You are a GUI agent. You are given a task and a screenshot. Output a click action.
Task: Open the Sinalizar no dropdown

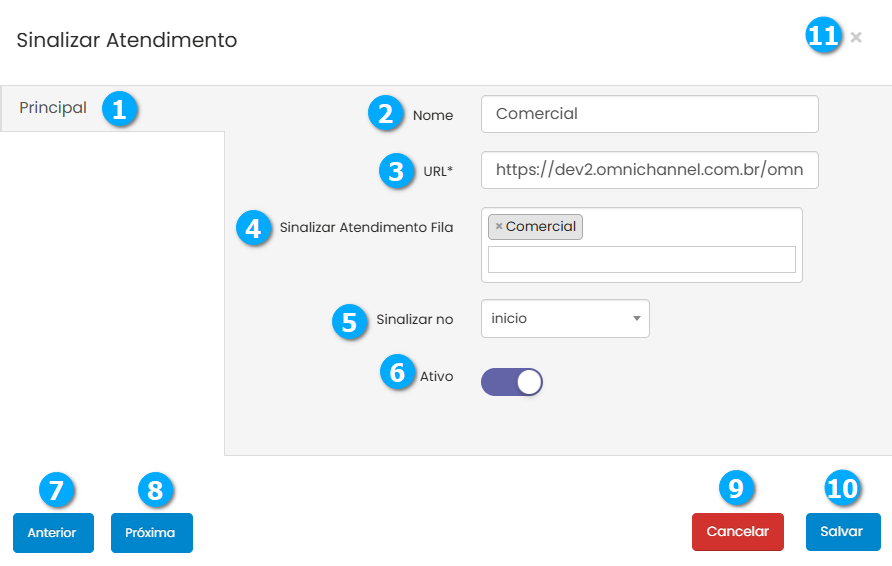tap(565, 319)
